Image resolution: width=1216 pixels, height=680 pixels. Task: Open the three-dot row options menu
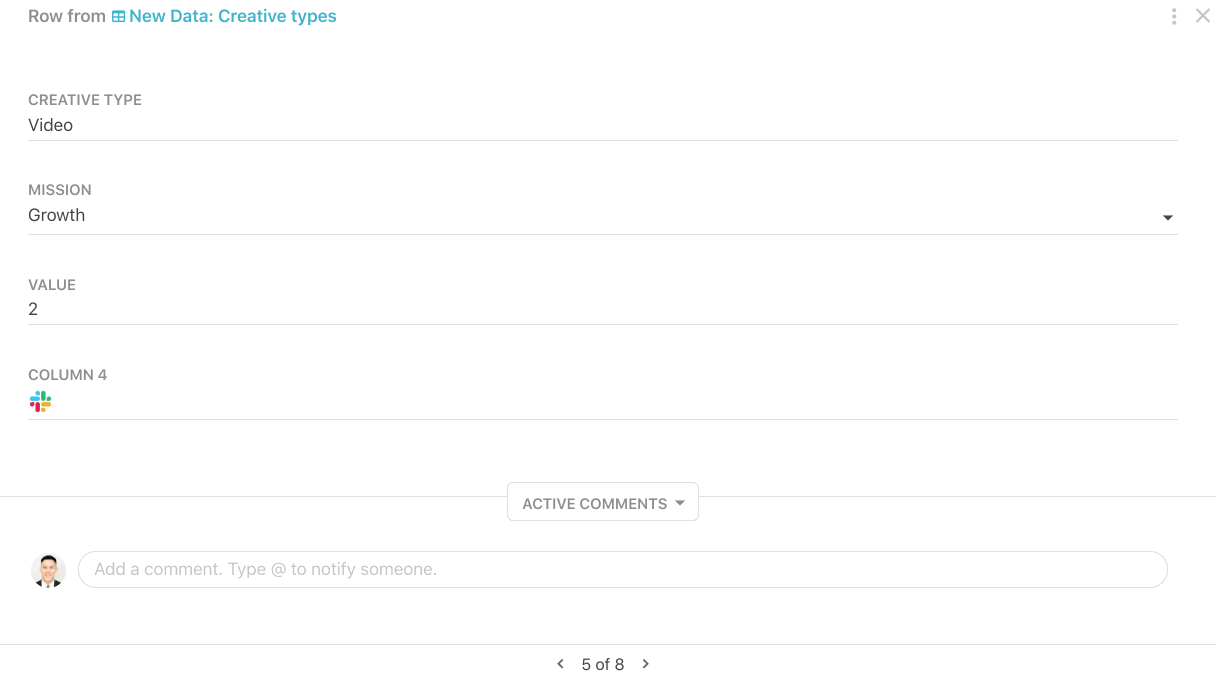click(1174, 17)
